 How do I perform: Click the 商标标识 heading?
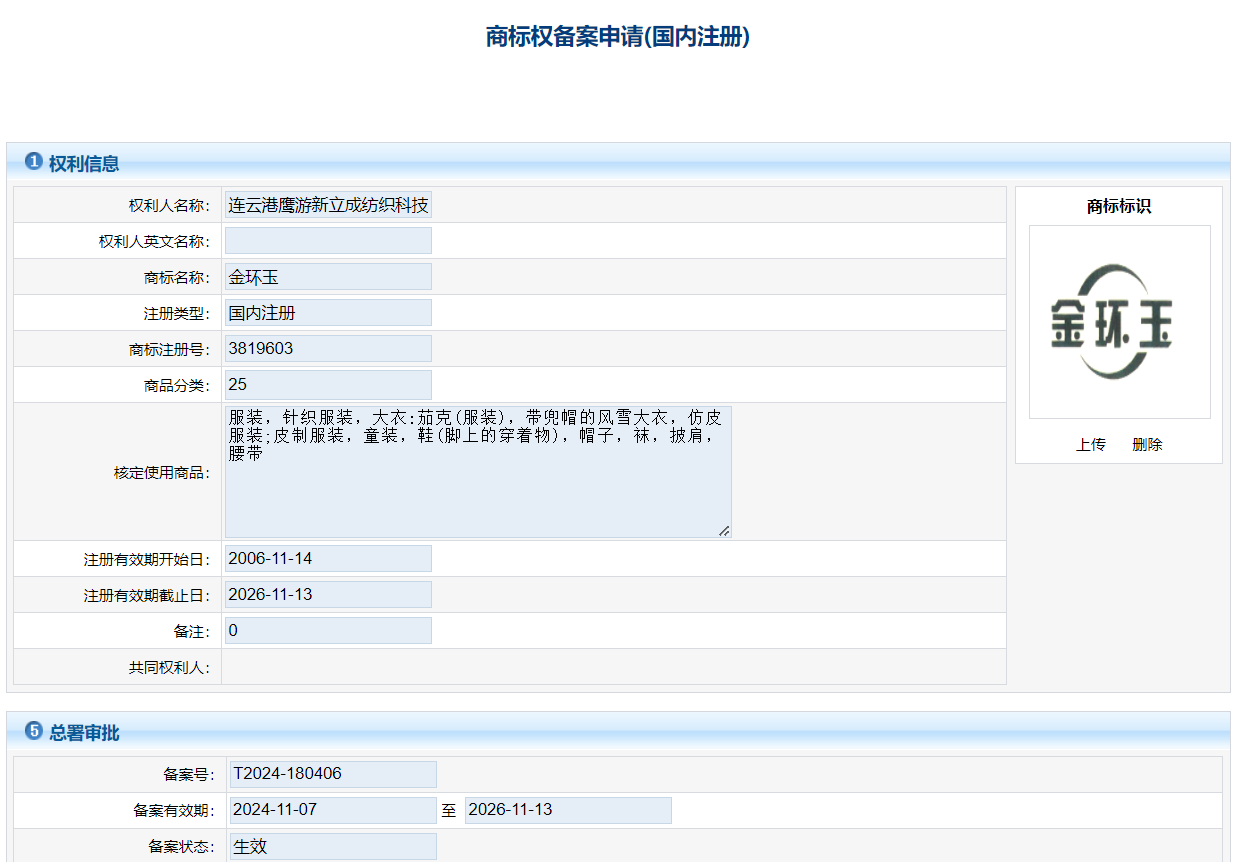click(1119, 207)
